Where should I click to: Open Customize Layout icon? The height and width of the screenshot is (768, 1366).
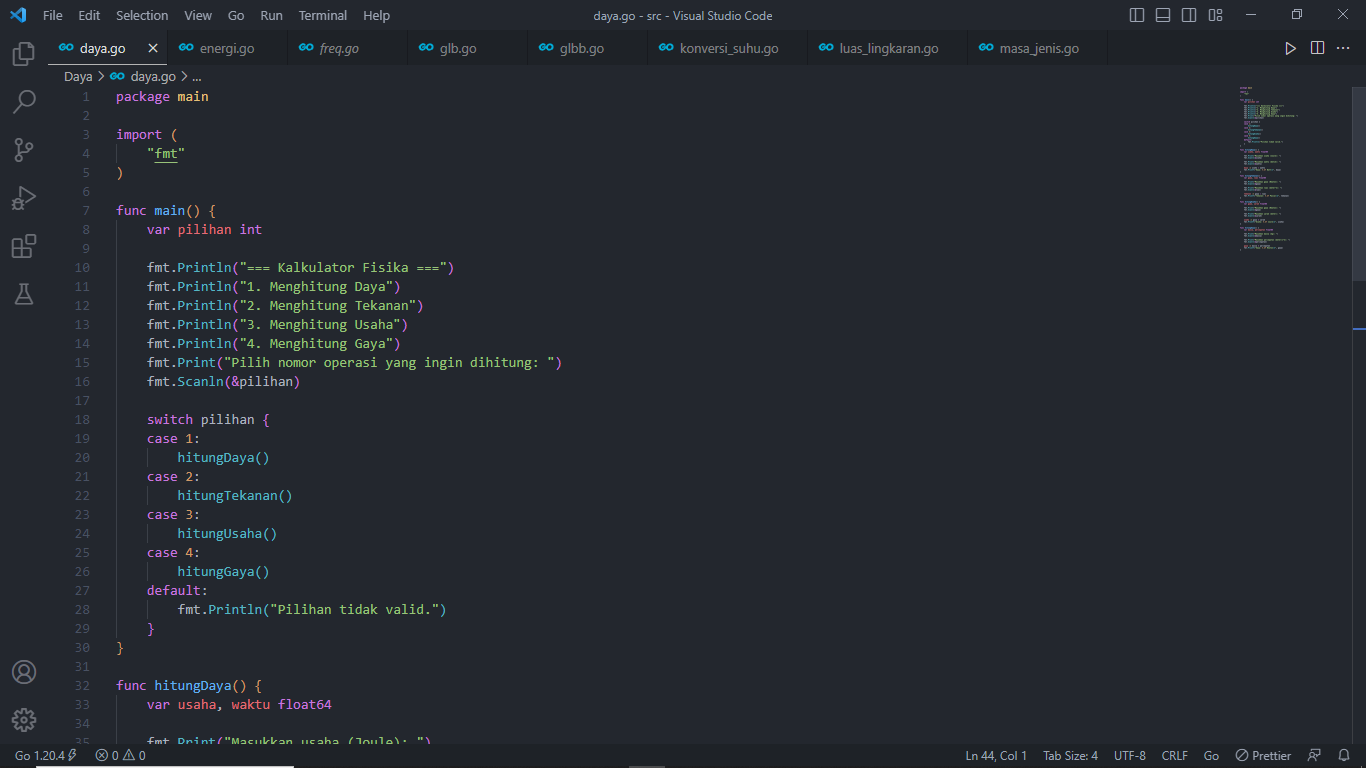pyautogui.click(x=1215, y=15)
